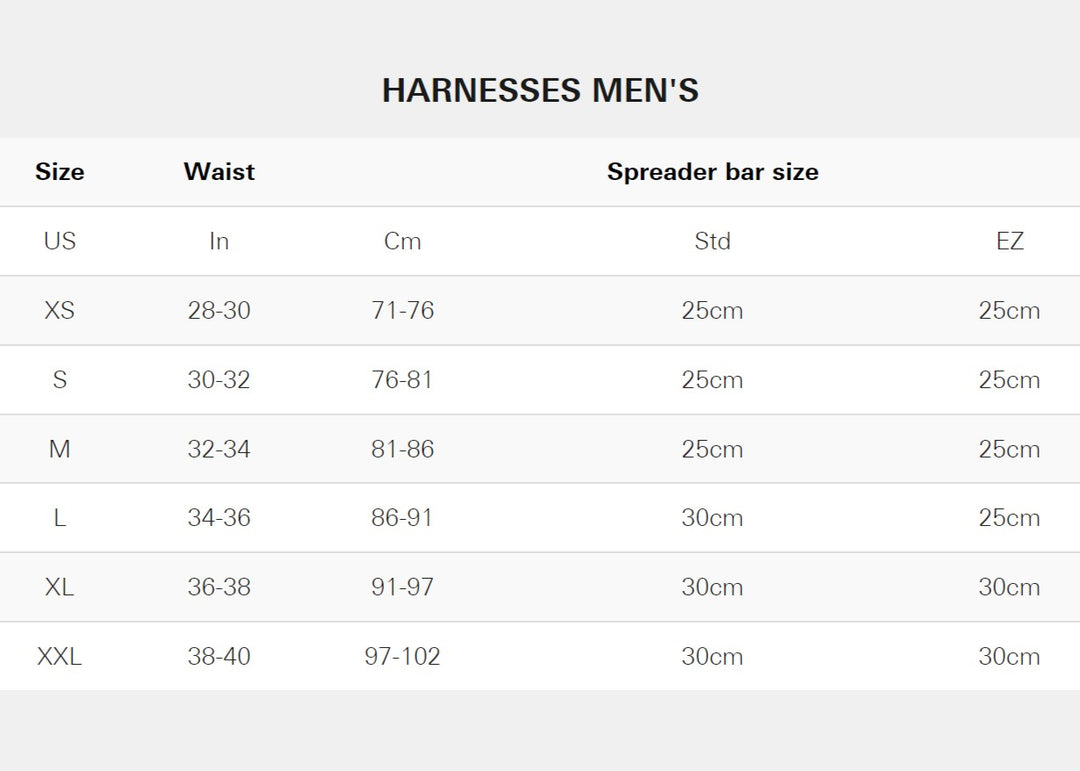This screenshot has height=771, width=1080.
Task: Click the Std 30cm value for size L
Action: pos(712,518)
